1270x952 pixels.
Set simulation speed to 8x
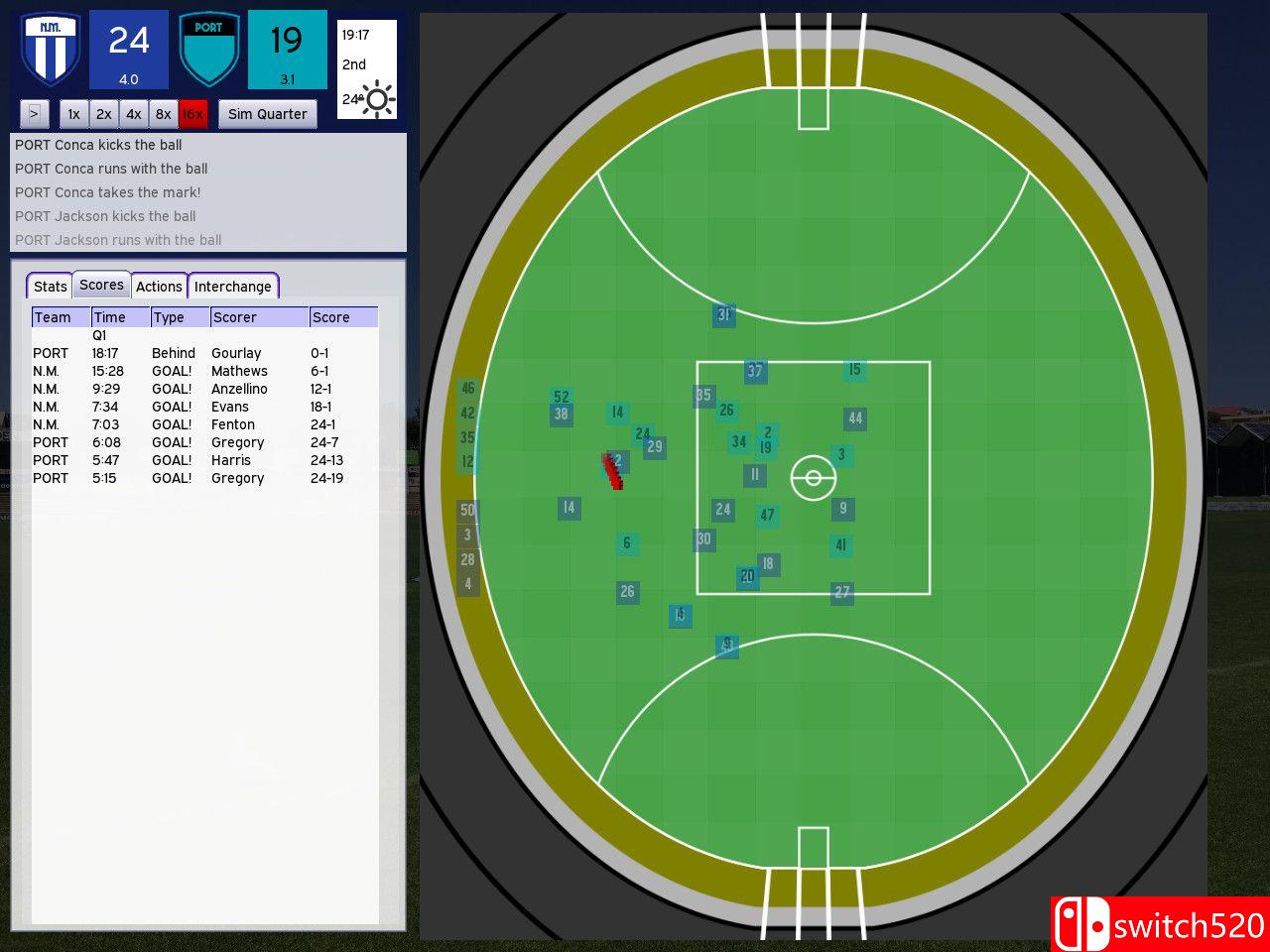pyautogui.click(x=163, y=114)
